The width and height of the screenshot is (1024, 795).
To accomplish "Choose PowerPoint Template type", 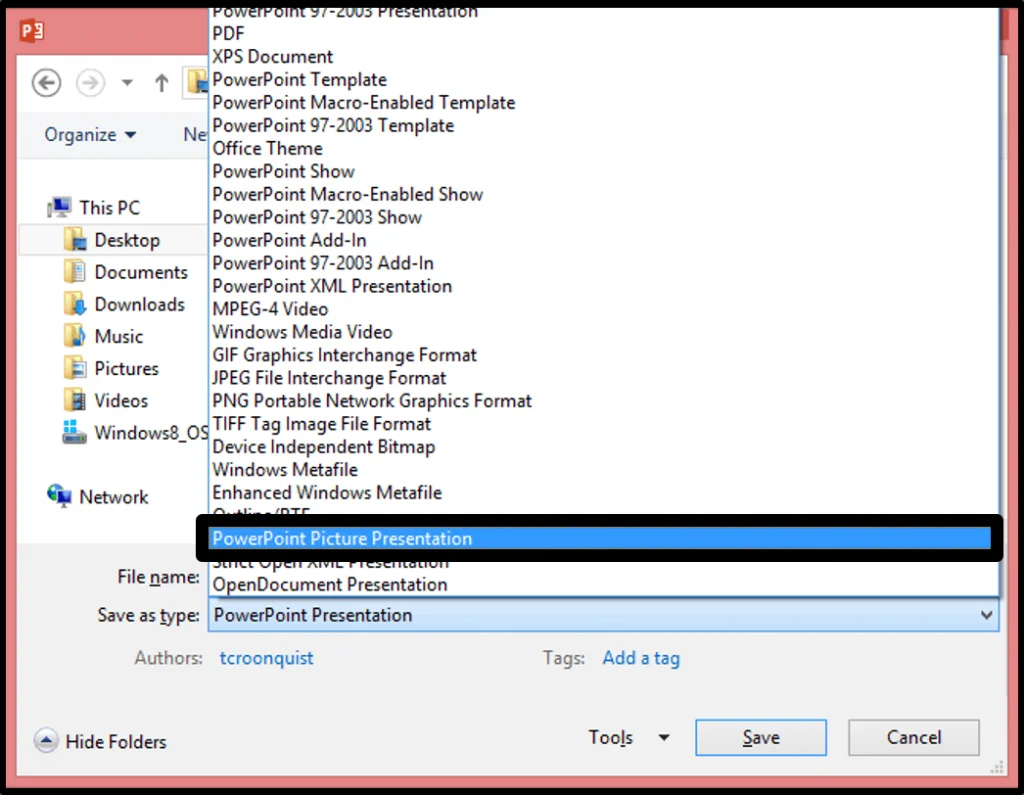I will click(603, 80).
